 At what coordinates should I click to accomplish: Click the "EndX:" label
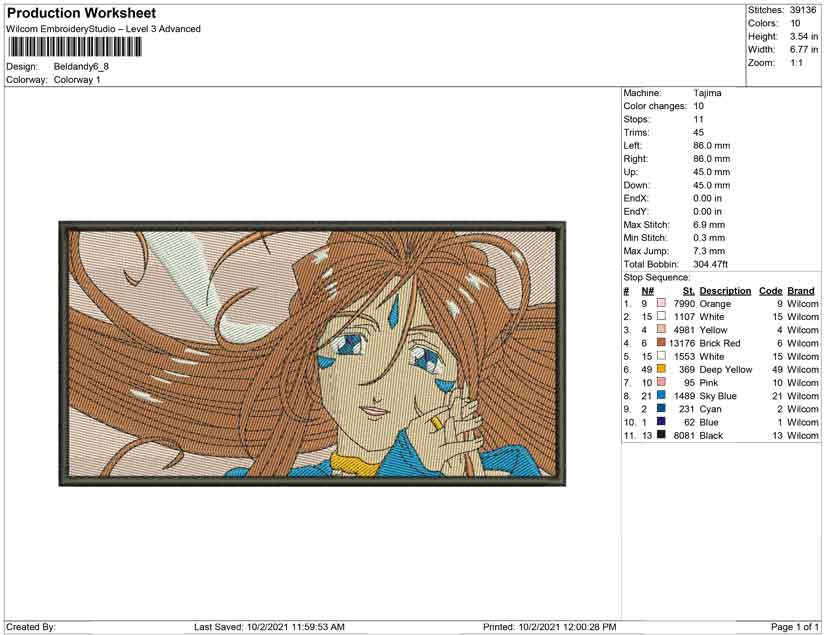pos(636,198)
